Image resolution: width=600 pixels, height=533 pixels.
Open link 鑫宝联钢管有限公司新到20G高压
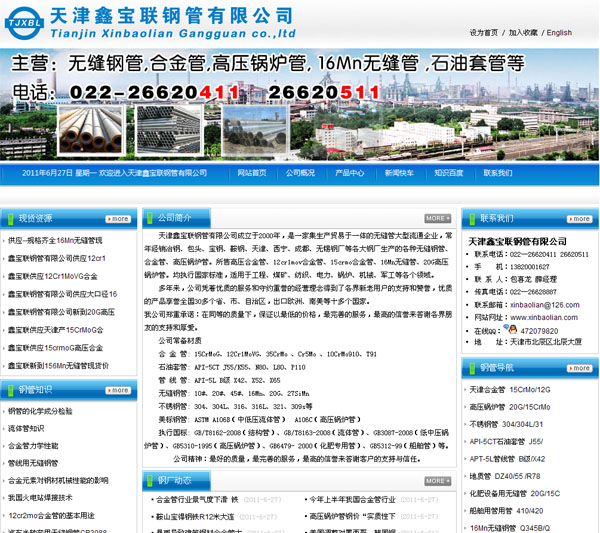(x=61, y=312)
